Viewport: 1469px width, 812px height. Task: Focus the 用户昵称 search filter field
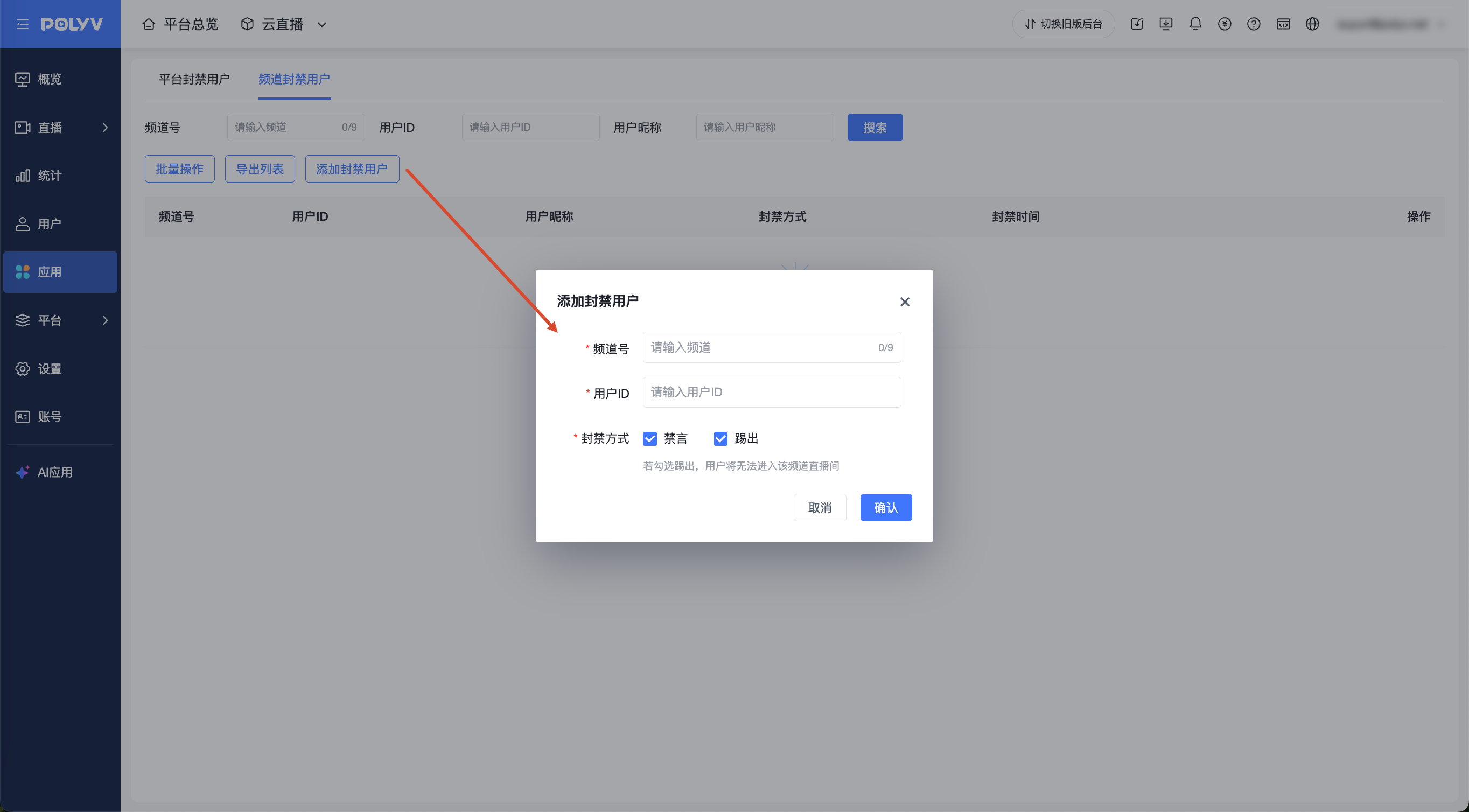tap(765, 127)
